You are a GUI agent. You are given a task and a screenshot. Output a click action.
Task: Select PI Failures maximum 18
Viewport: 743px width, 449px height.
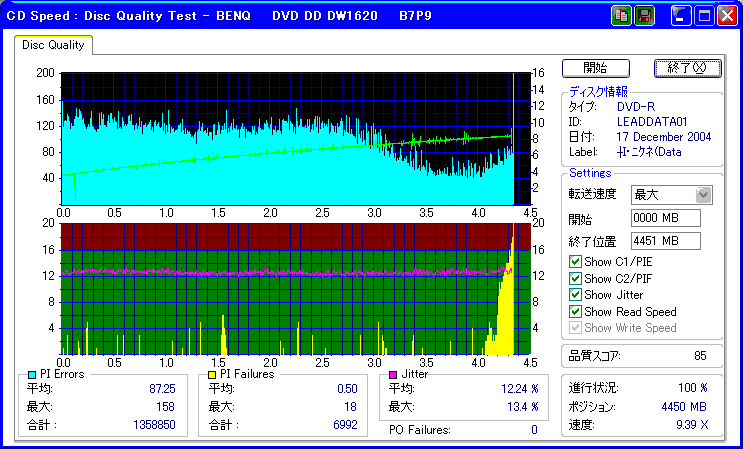tap(351, 407)
